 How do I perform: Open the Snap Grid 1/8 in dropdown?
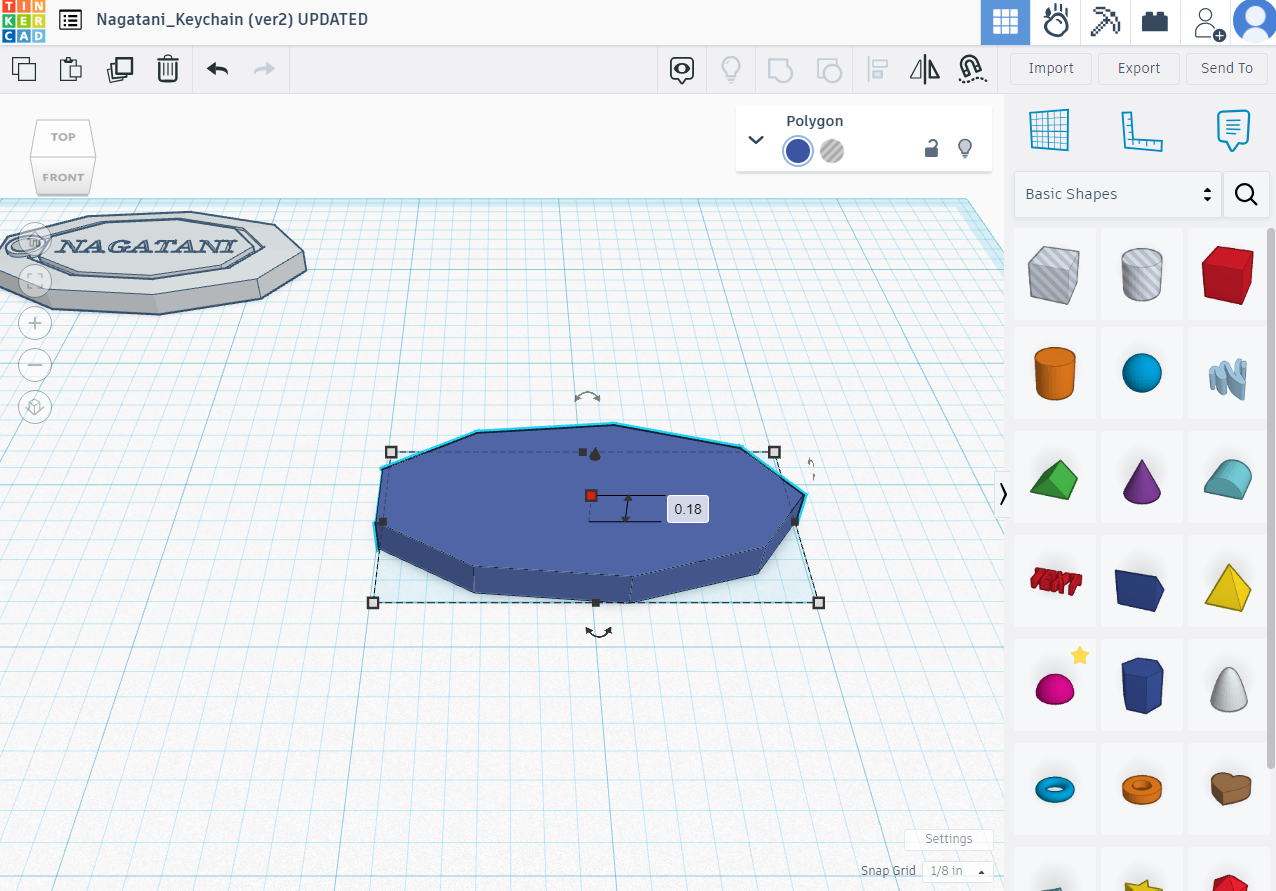click(x=955, y=871)
